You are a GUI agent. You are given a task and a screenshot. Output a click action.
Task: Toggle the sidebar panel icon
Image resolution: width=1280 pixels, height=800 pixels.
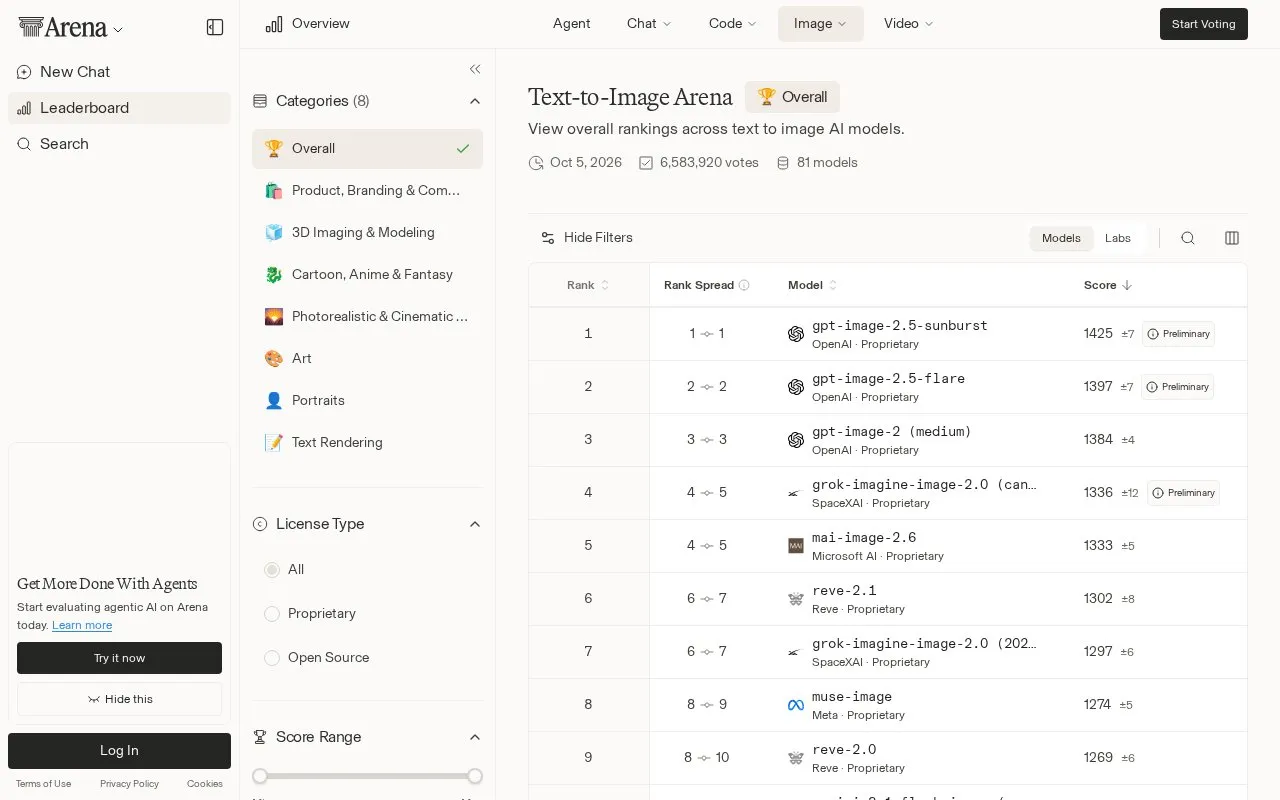click(x=215, y=27)
